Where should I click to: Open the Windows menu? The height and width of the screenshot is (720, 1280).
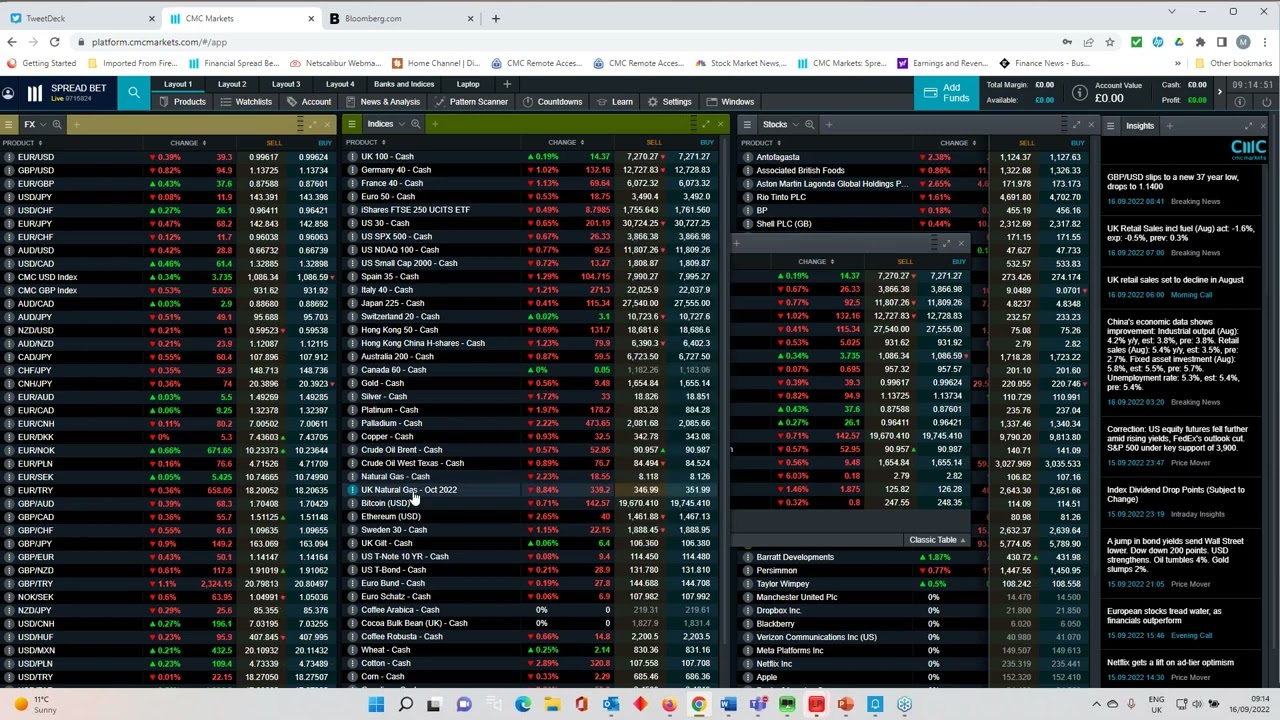(731, 102)
